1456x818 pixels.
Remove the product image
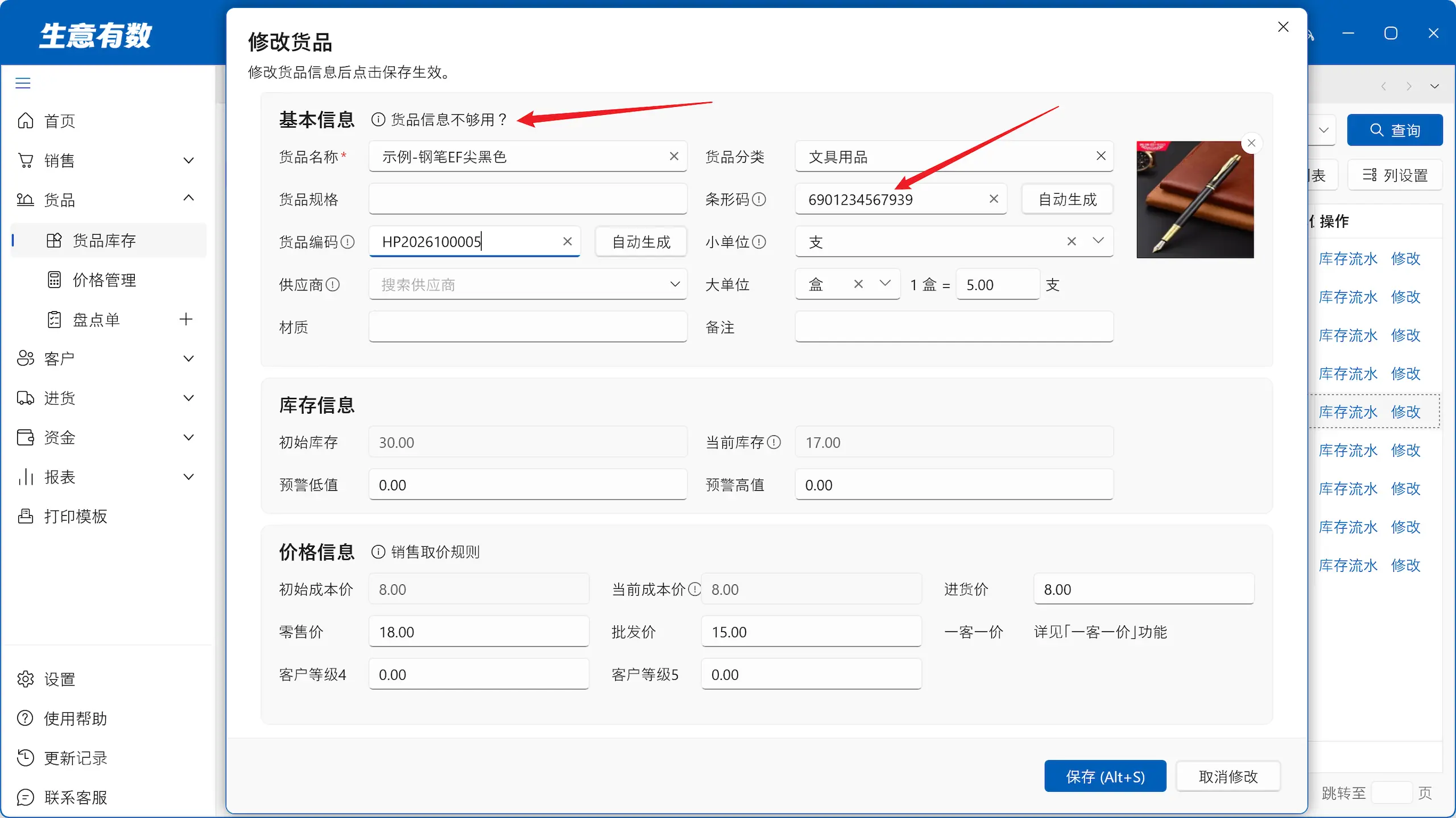(x=1251, y=143)
